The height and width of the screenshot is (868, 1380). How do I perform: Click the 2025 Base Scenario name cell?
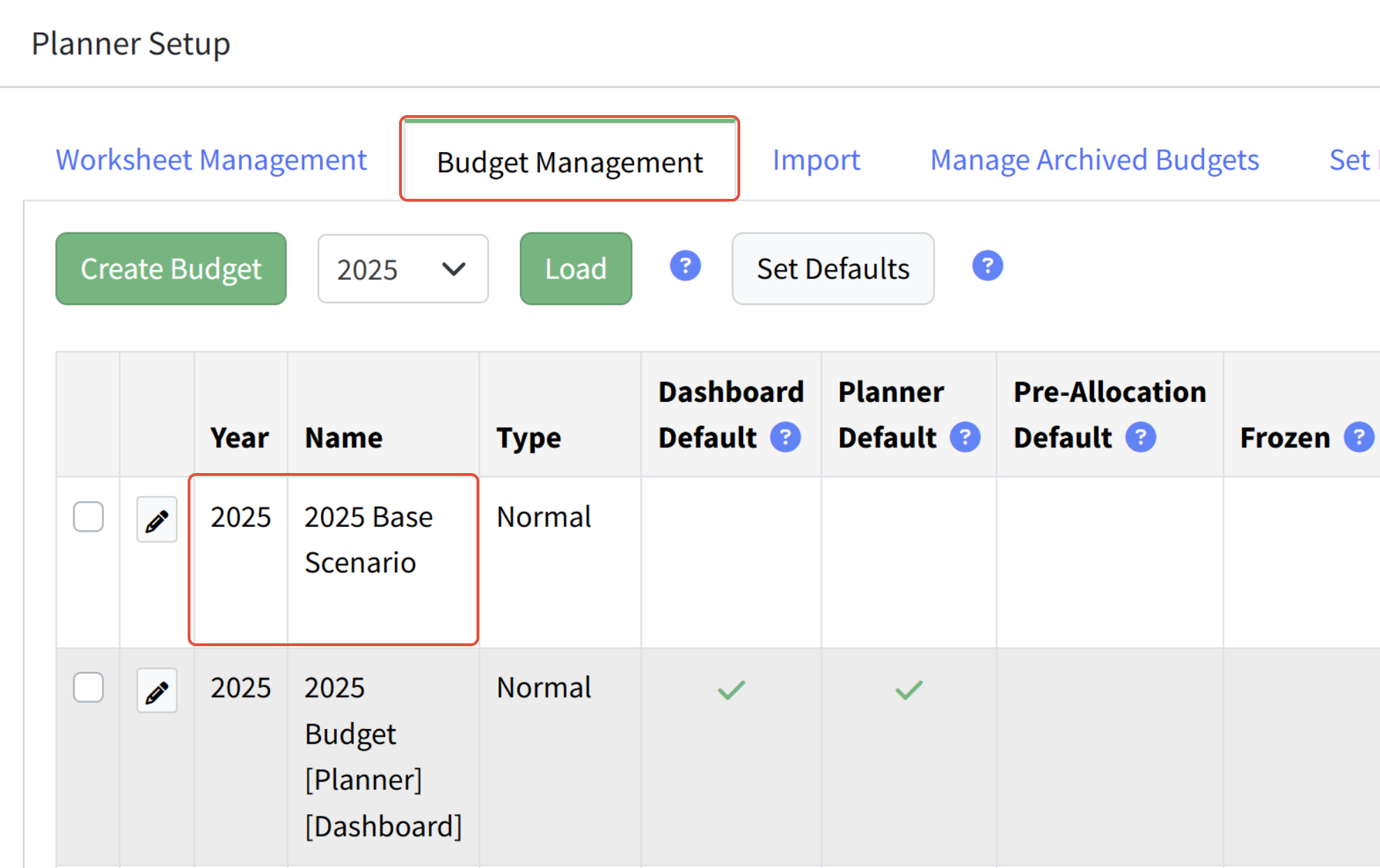[368, 539]
